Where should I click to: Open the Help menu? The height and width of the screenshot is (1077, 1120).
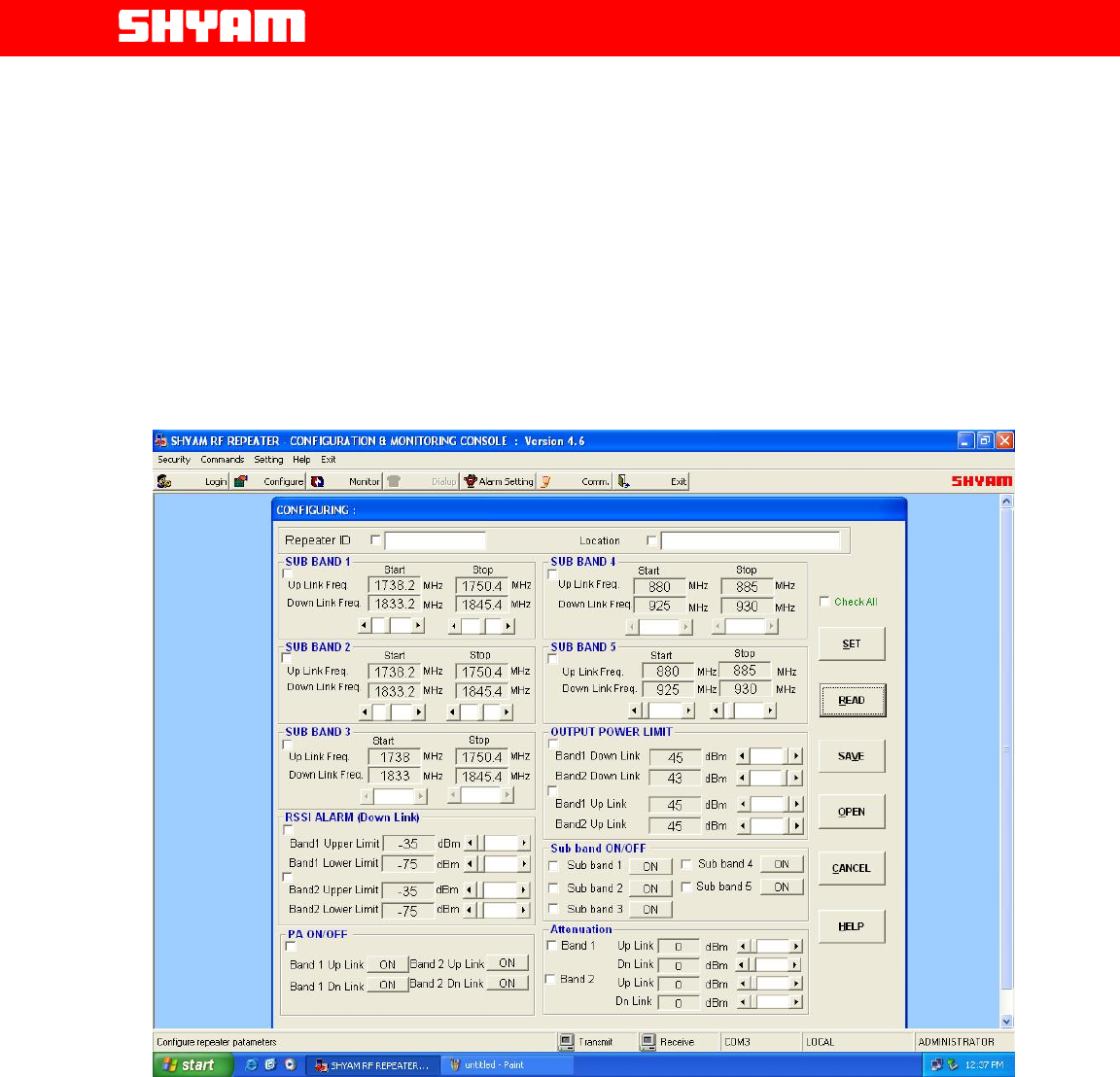tap(301, 460)
